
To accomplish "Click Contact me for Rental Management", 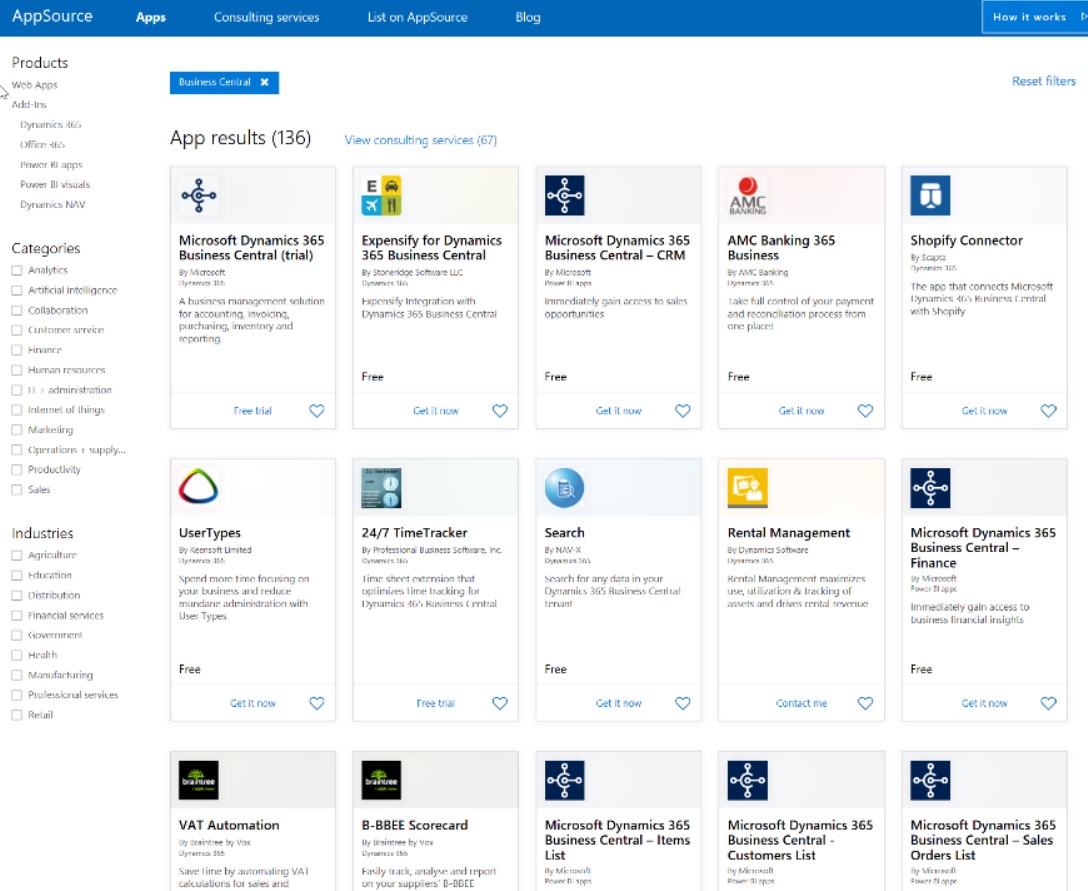I will (801, 703).
